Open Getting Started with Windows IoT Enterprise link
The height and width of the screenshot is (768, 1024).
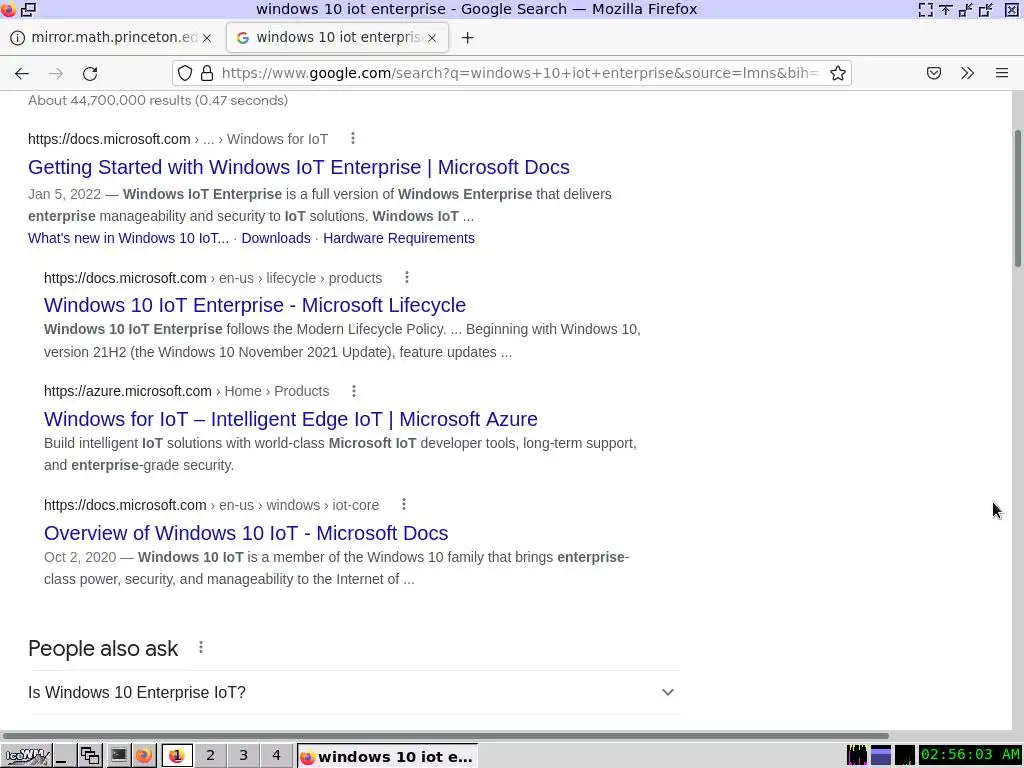(x=298, y=167)
